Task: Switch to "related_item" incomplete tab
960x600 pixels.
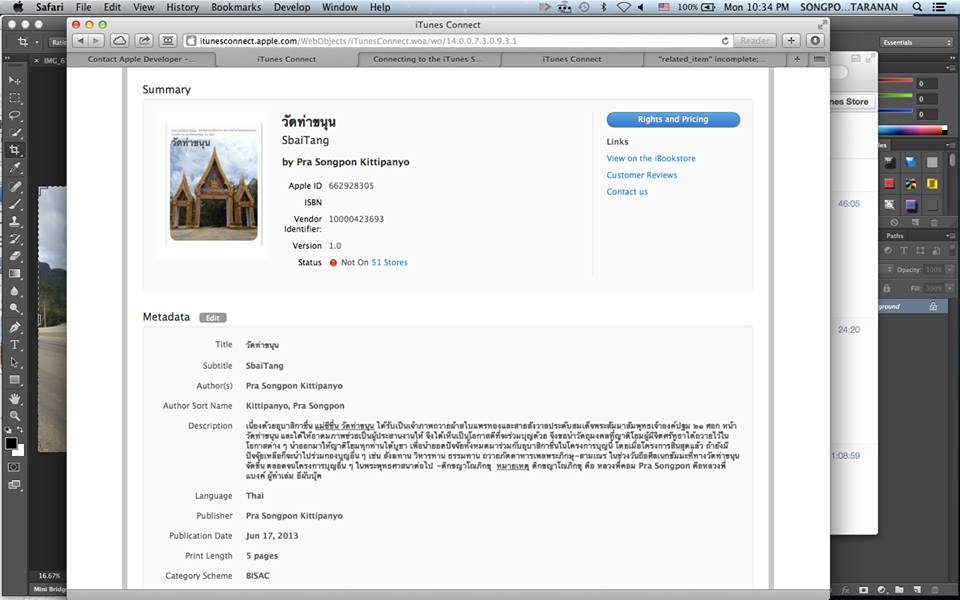Action: coord(712,59)
